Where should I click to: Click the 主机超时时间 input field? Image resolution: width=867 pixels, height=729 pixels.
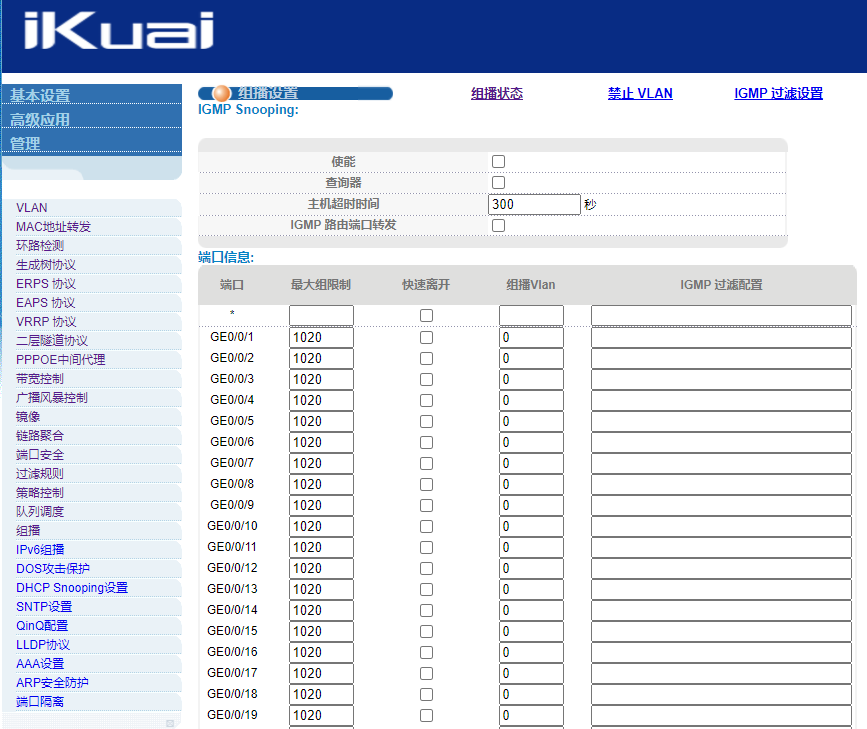tap(534, 204)
